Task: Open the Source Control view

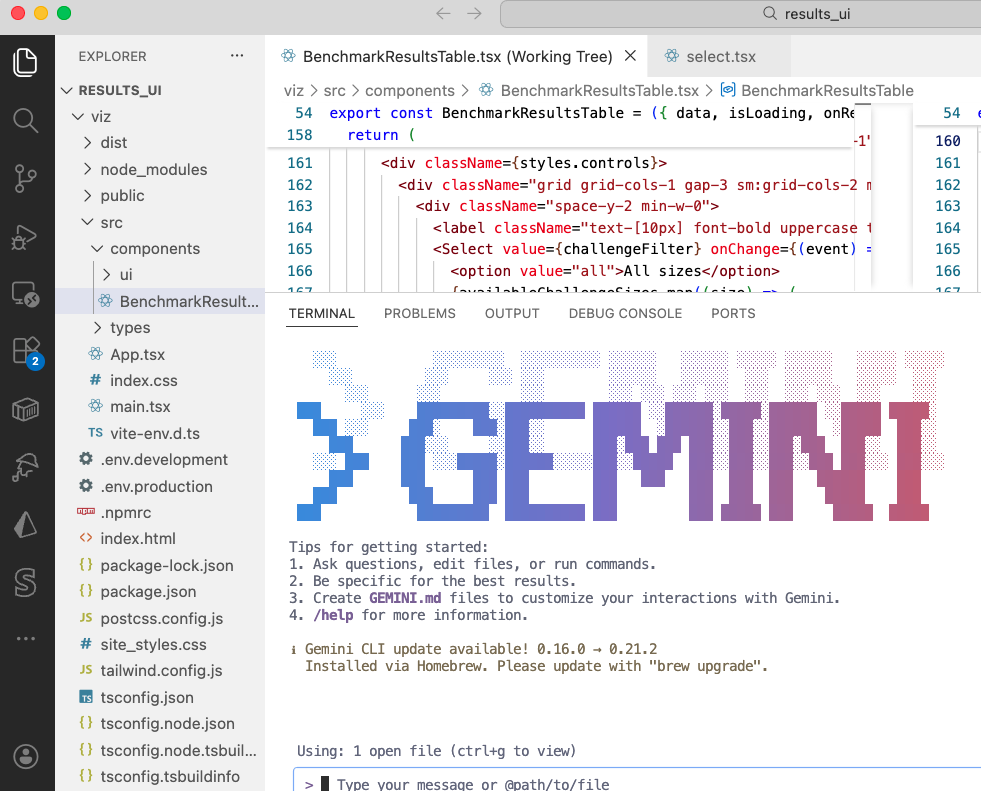Action: pos(26,178)
